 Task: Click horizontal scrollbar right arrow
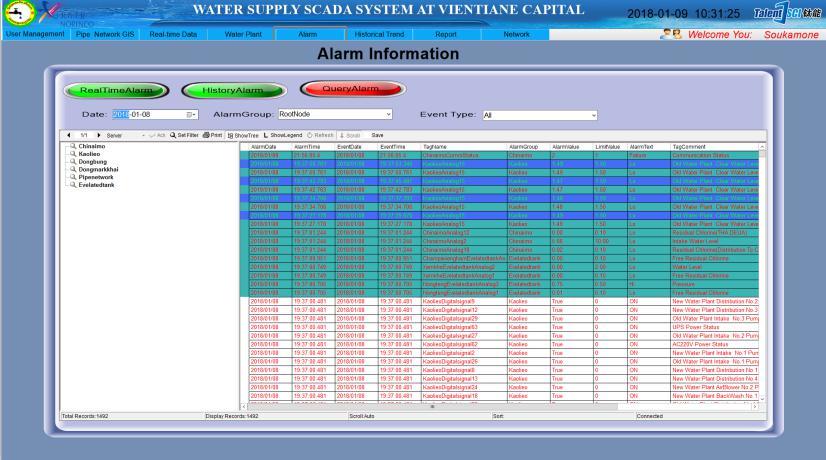point(755,407)
